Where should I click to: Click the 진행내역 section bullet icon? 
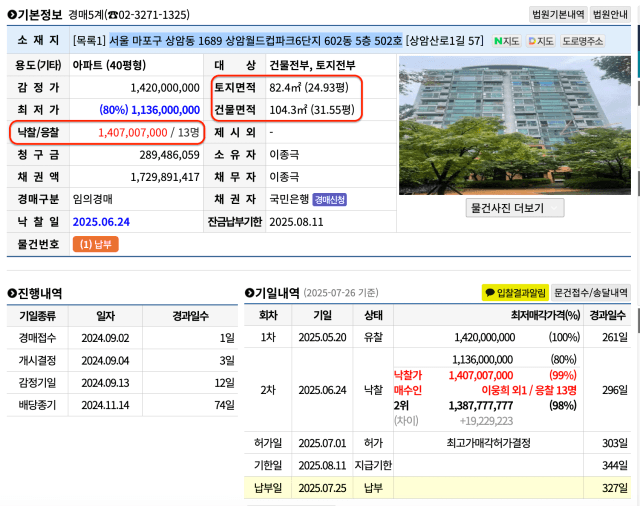pos(12,293)
